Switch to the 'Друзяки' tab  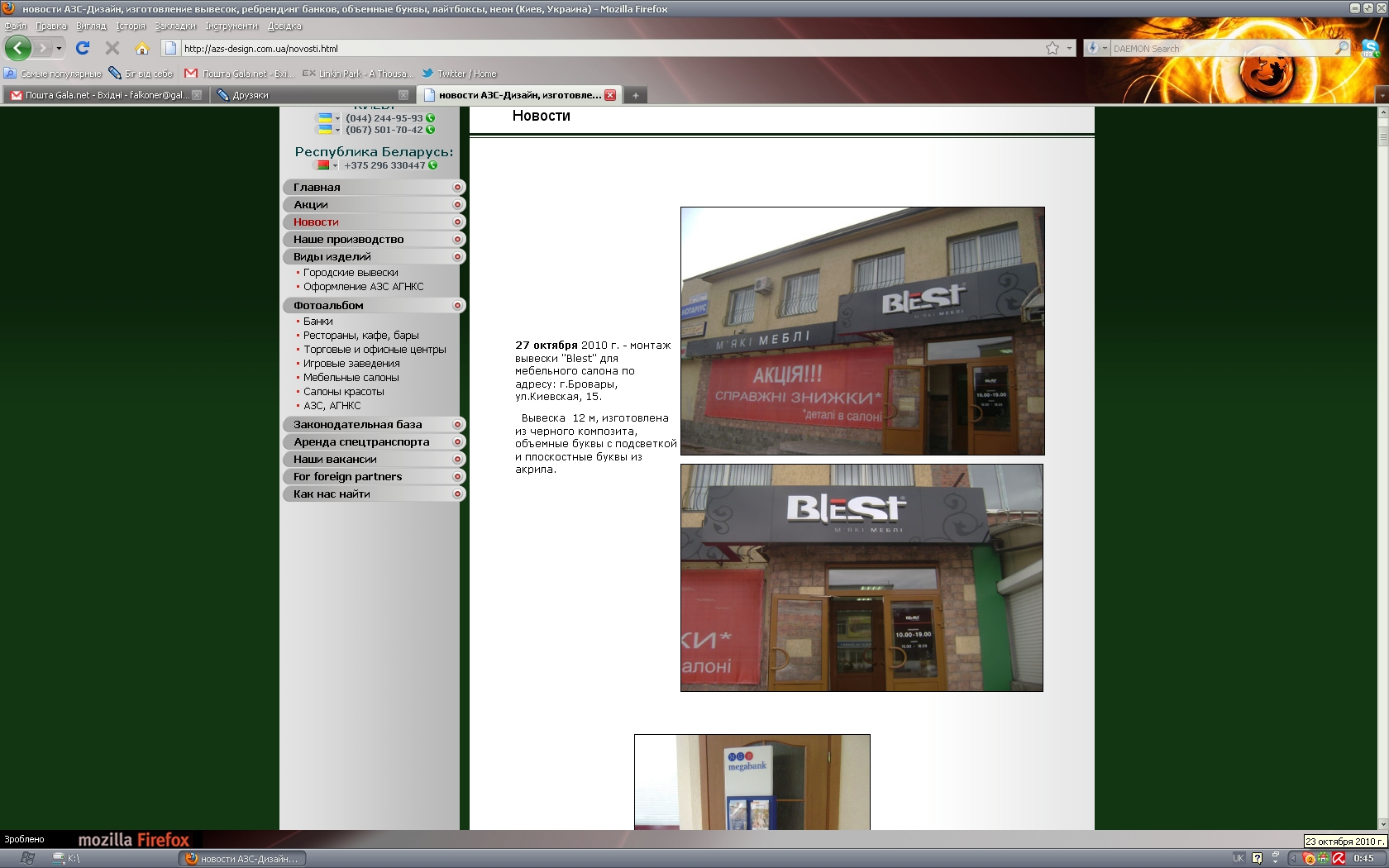click(312, 95)
